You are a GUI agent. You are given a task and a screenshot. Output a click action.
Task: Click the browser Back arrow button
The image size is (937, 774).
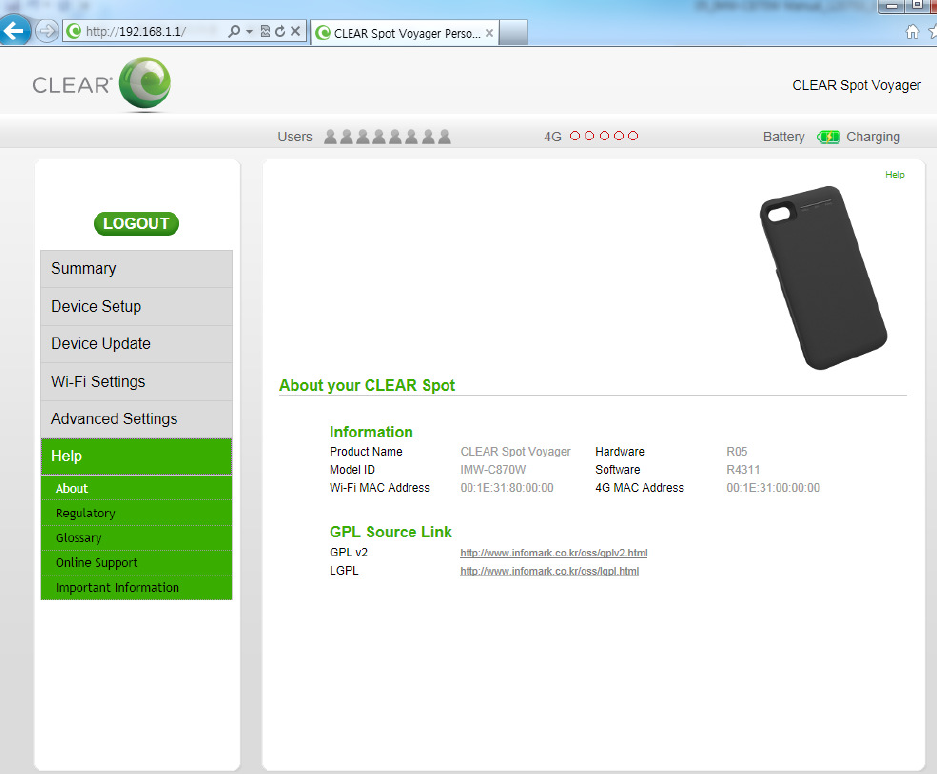pyautogui.click(x=14, y=30)
